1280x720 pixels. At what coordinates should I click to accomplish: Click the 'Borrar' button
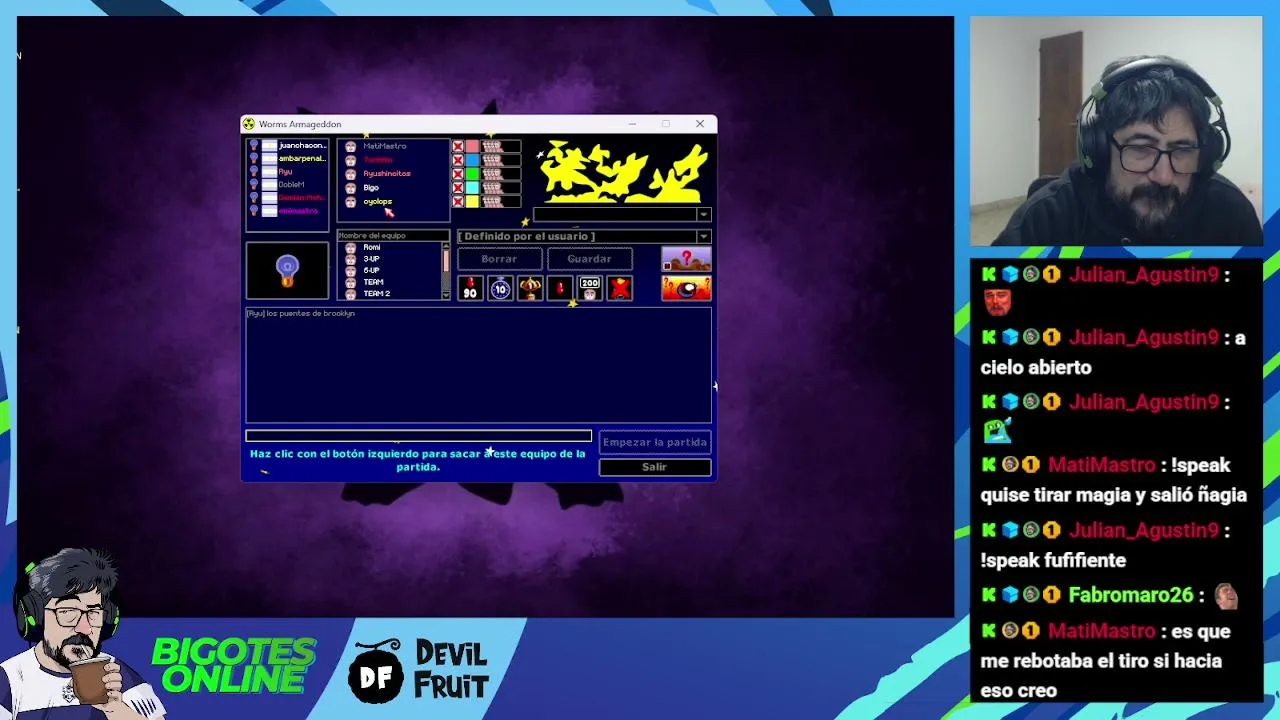499,259
